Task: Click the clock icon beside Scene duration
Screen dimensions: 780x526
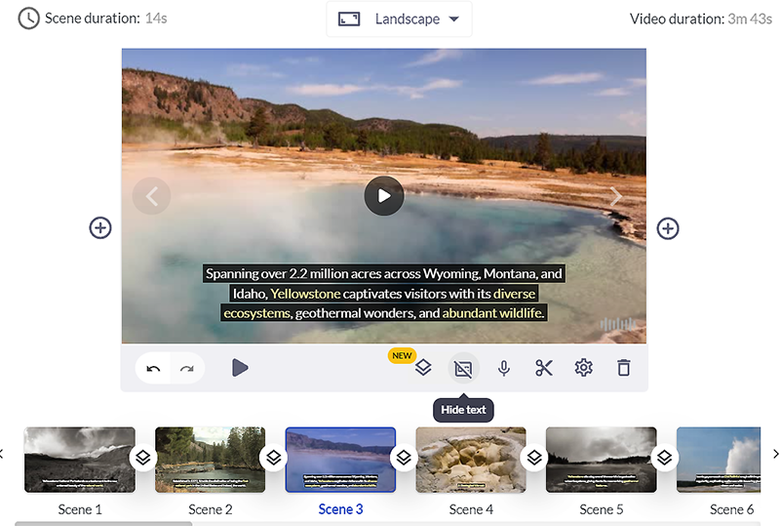Action: point(28,18)
